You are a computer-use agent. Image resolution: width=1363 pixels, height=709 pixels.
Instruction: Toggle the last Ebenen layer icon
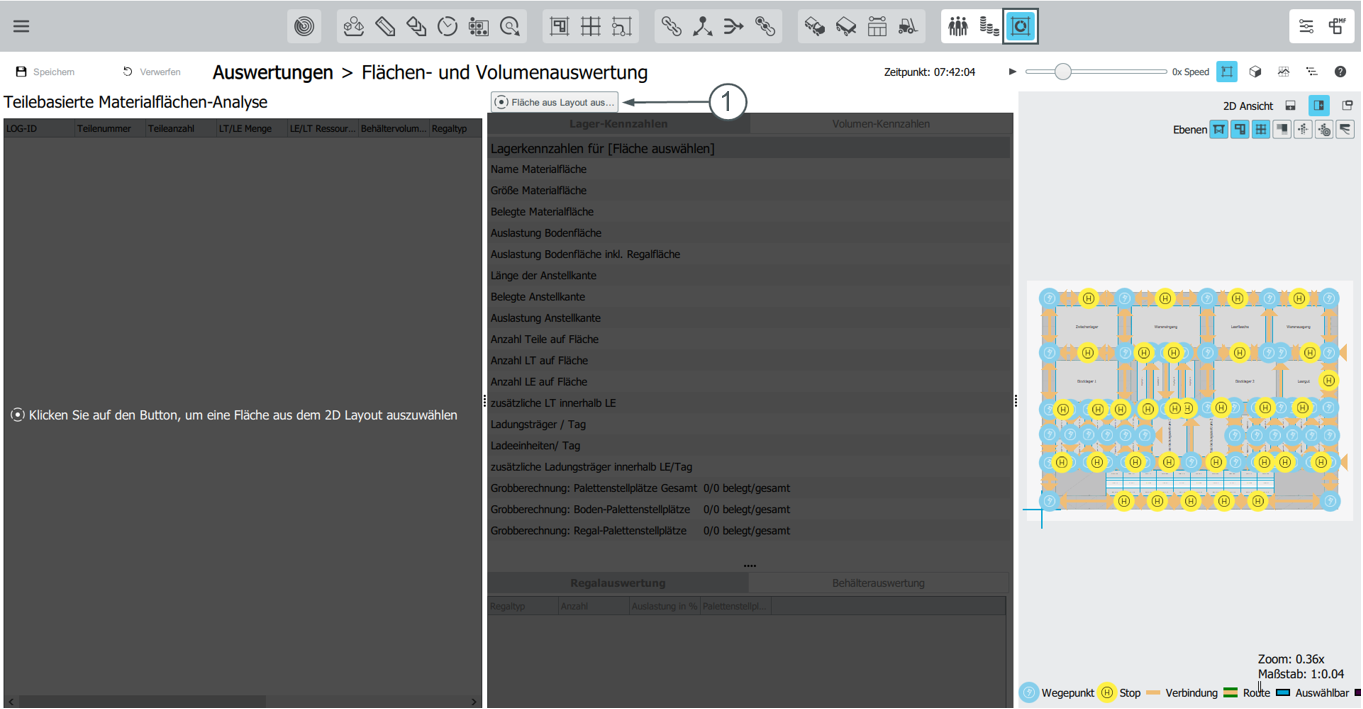coord(1345,129)
